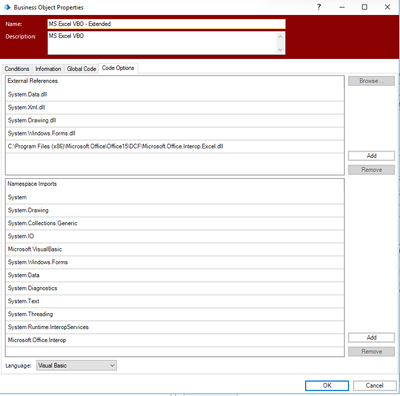Select the System.Text namespace row

175,301
